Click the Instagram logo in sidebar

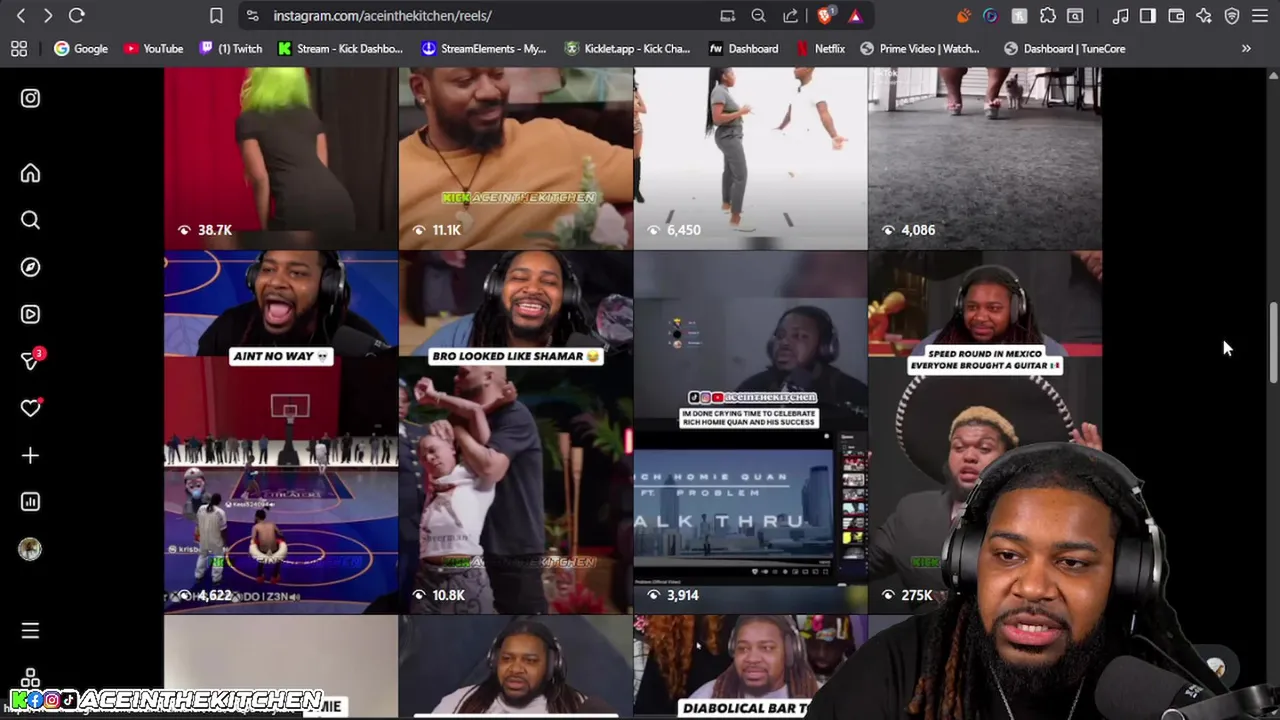click(30, 98)
